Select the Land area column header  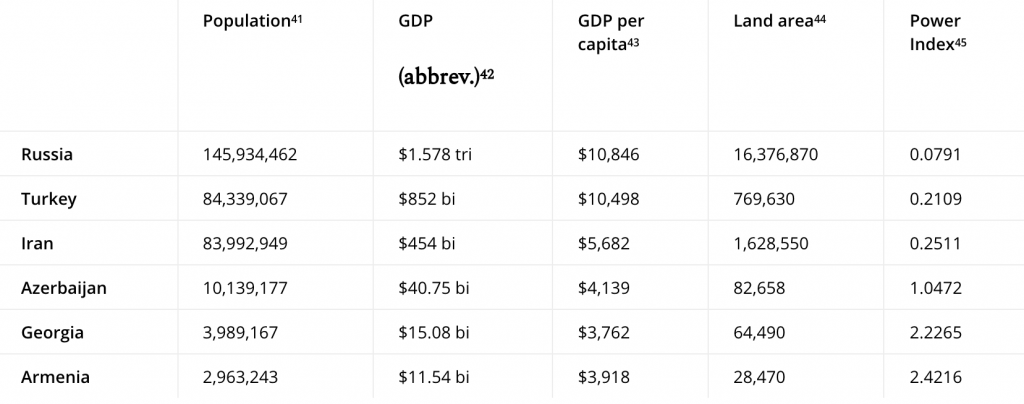point(773,21)
